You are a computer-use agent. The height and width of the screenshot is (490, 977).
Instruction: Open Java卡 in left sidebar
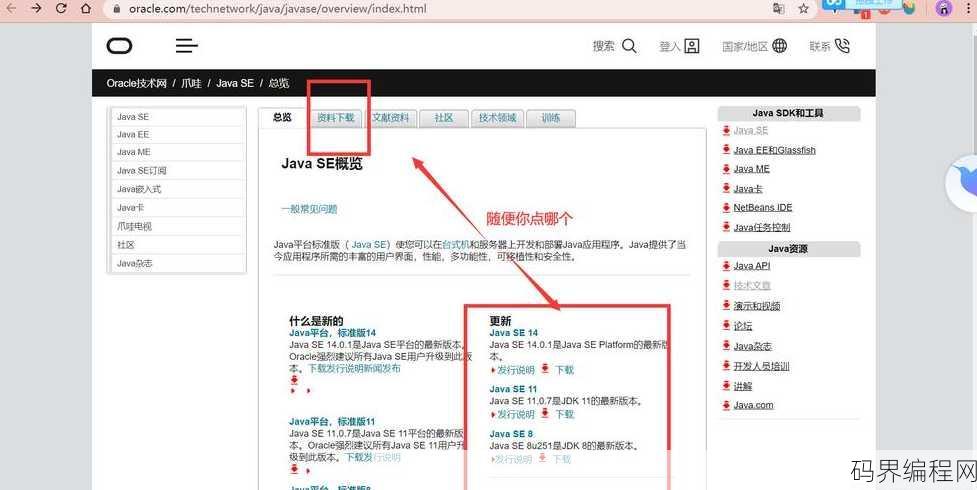178,208
